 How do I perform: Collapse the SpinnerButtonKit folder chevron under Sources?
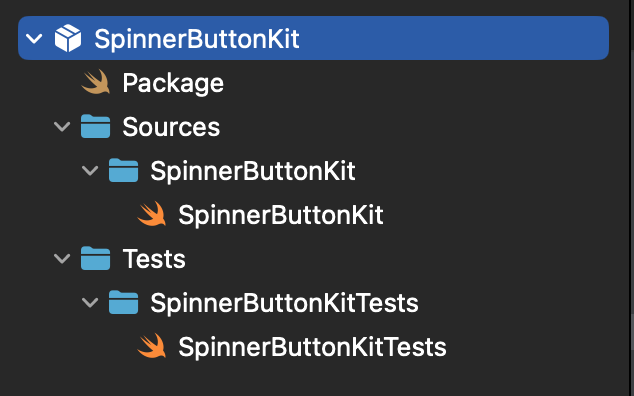[x=90, y=171]
